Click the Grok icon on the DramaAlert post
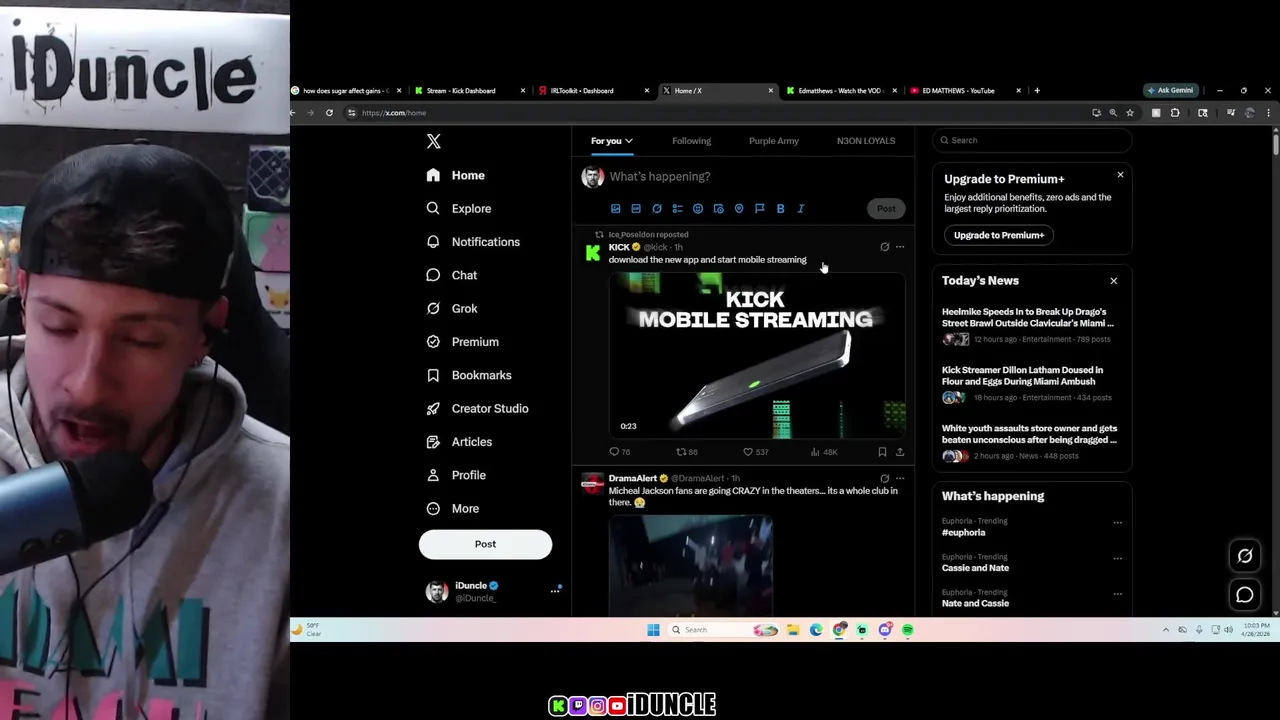 [884, 479]
